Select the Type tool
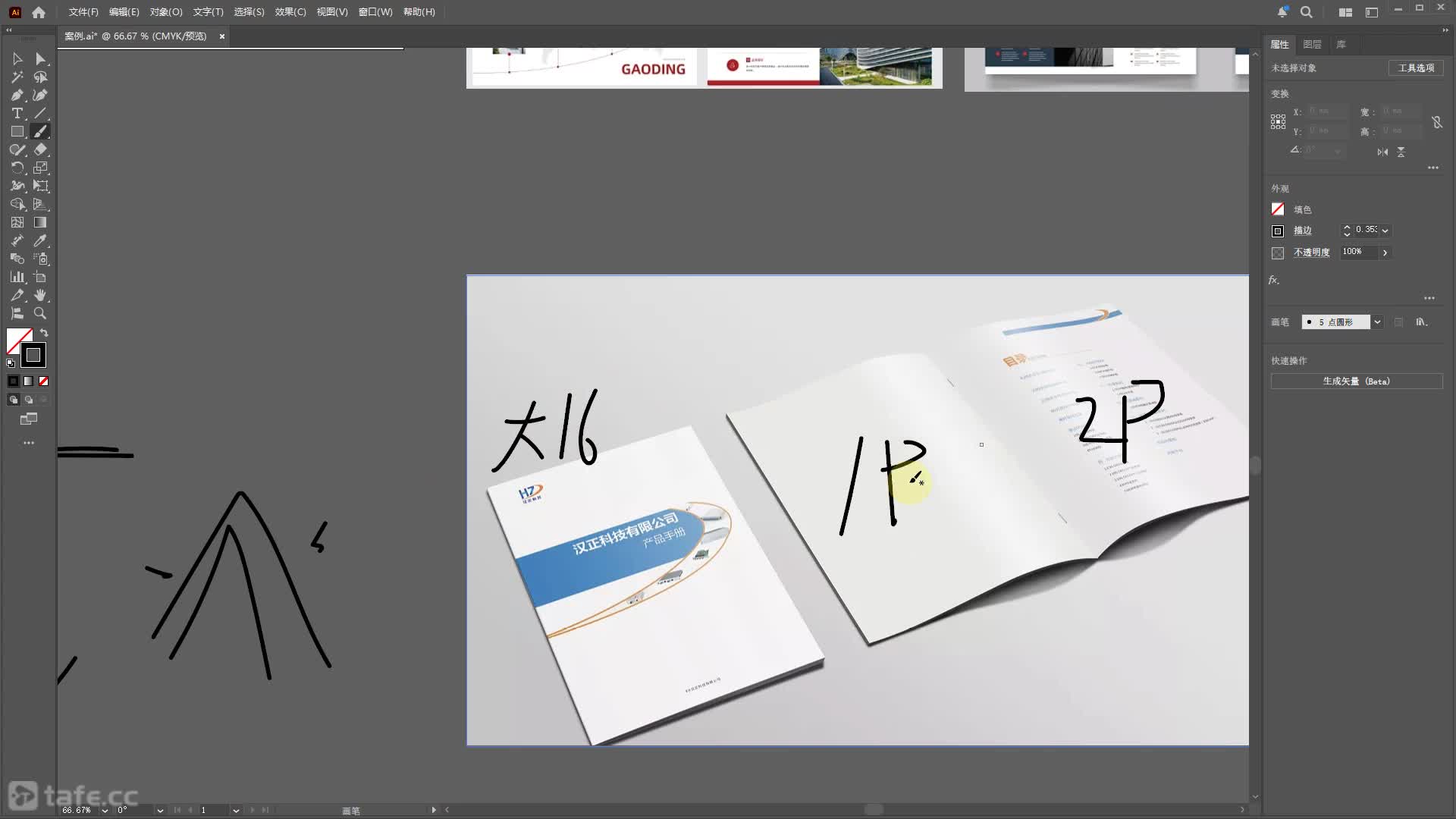Image resolution: width=1456 pixels, height=819 pixels. coord(17,114)
